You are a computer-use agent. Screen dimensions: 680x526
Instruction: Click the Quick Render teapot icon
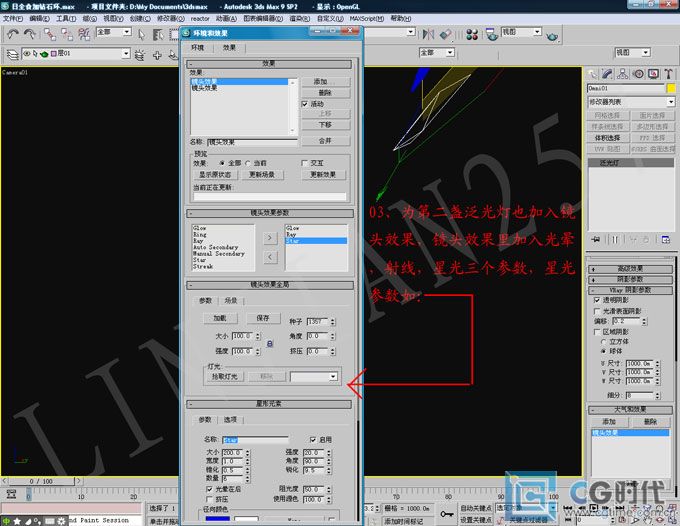tap(552, 36)
